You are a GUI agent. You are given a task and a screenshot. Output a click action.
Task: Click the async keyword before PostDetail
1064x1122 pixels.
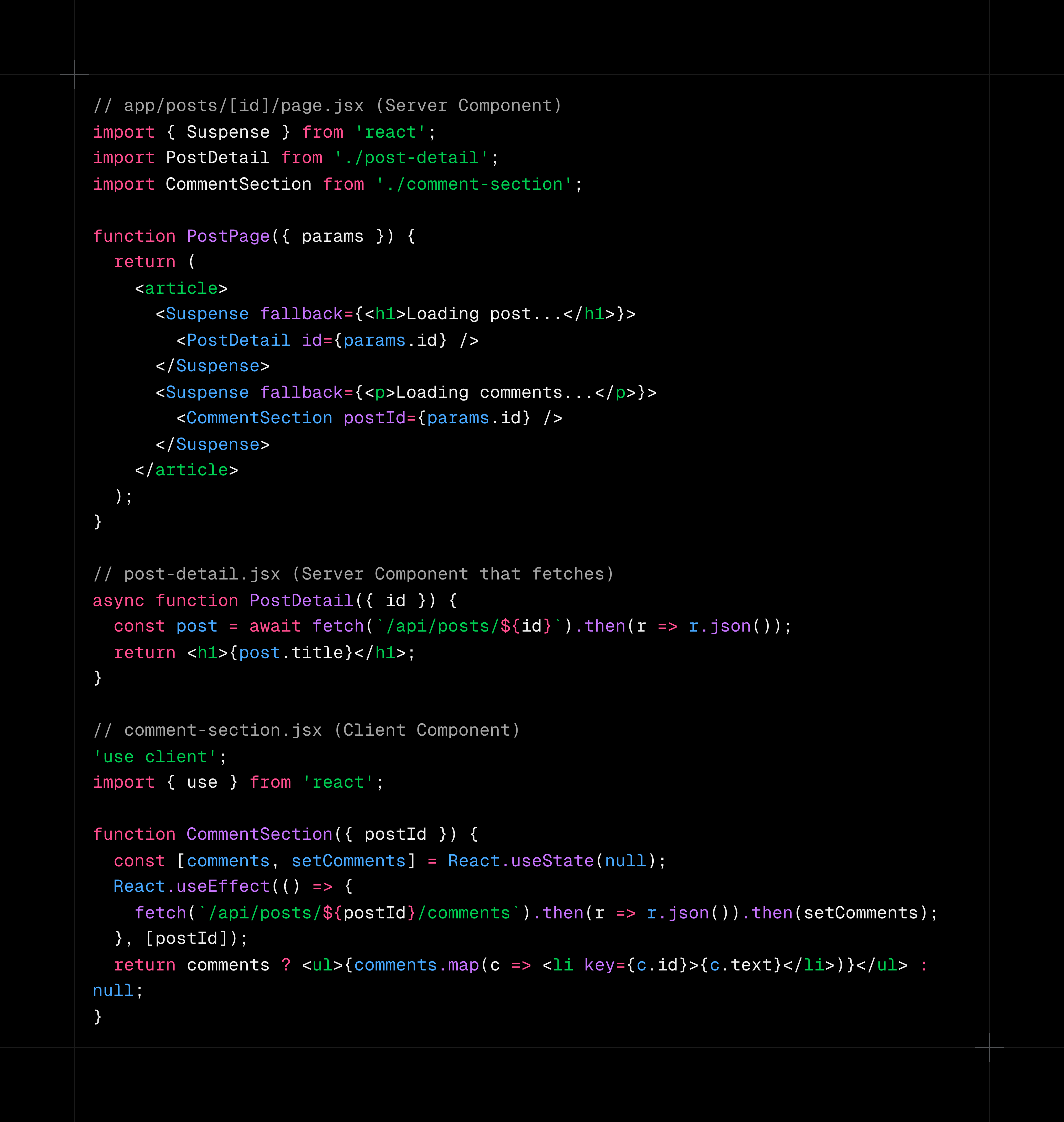point(119,600)
